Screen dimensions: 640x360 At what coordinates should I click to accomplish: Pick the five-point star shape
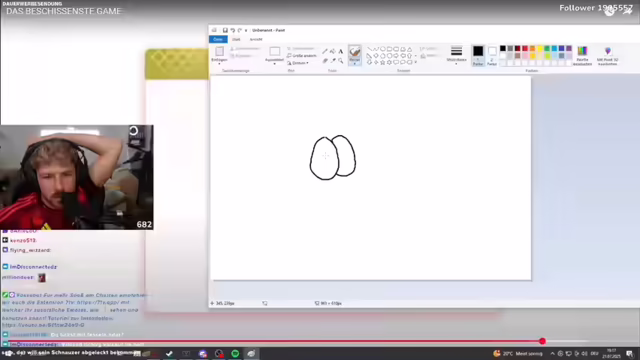tap(382, 62)
